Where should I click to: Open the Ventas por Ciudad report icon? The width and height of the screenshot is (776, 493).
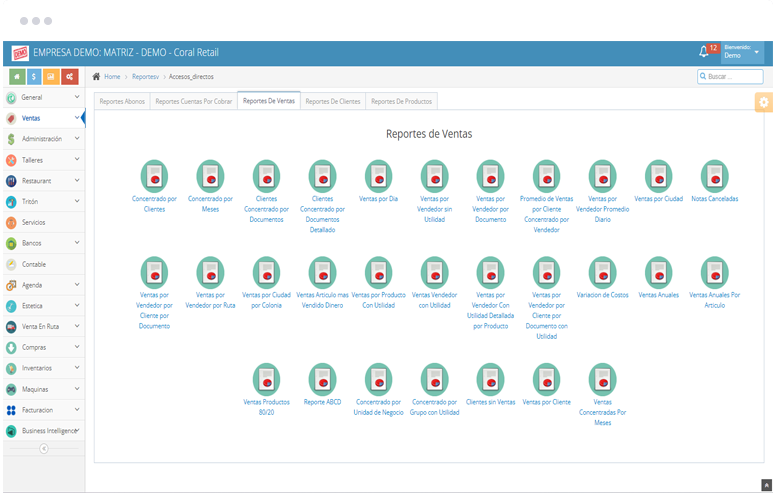(659, 176)
